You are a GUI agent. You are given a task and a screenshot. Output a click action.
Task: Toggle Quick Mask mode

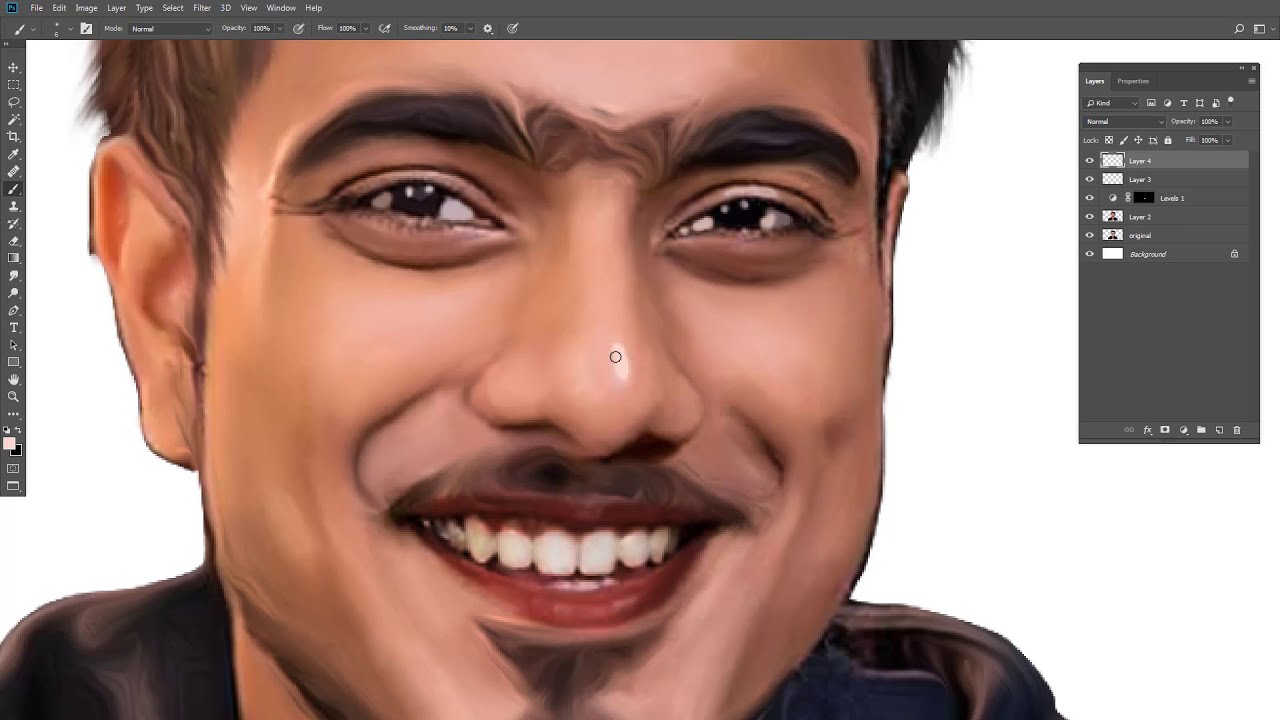click(x=13, y=468)
